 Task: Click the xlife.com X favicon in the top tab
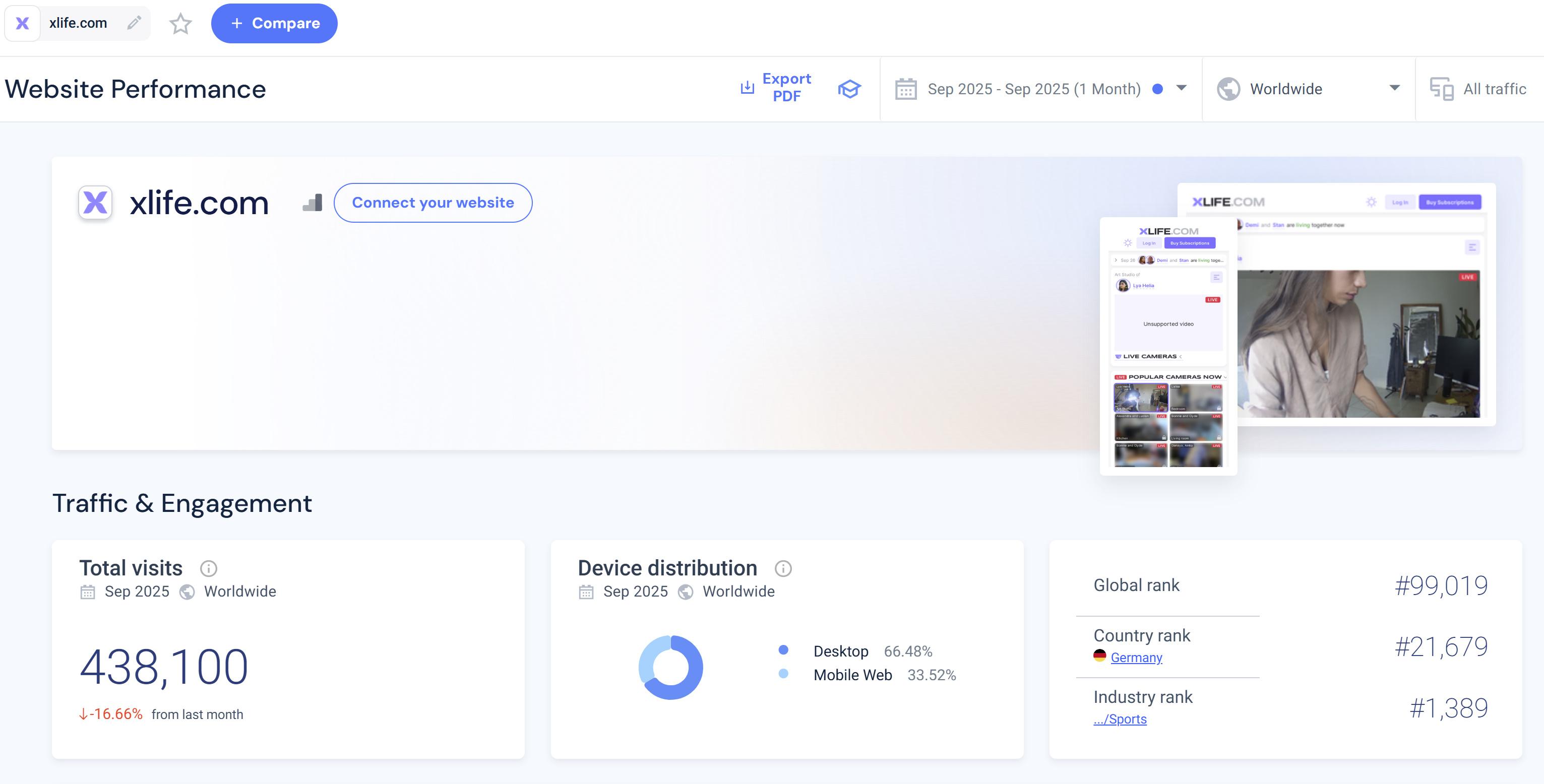(x=22, y=23)
